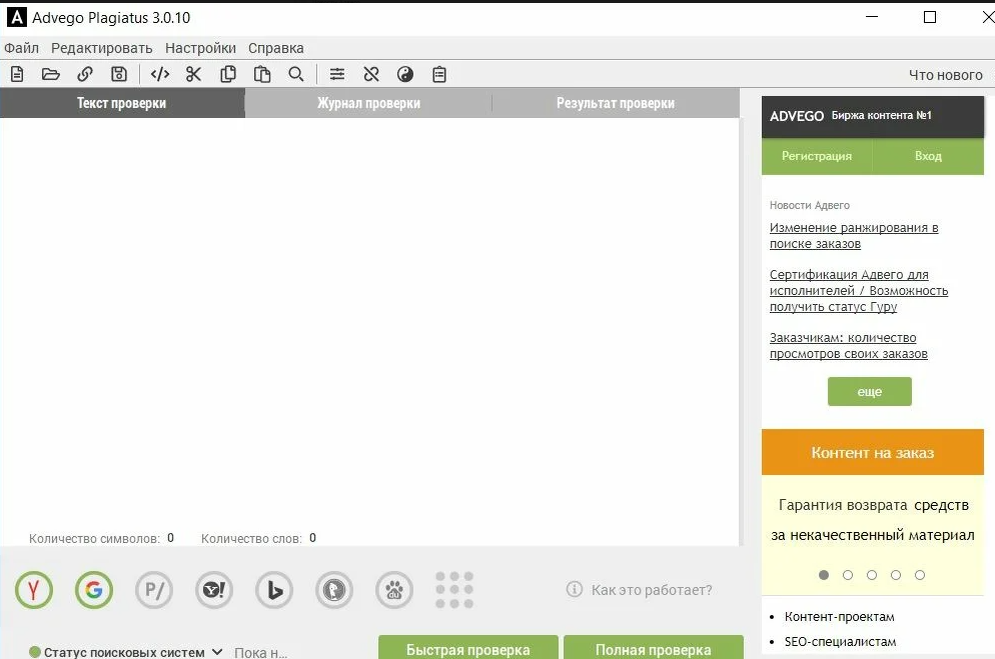Image resolution: width=995 pixels, height=659 pixels.
Task: Select the second carousel dot
Action: [x=848, y=575]
